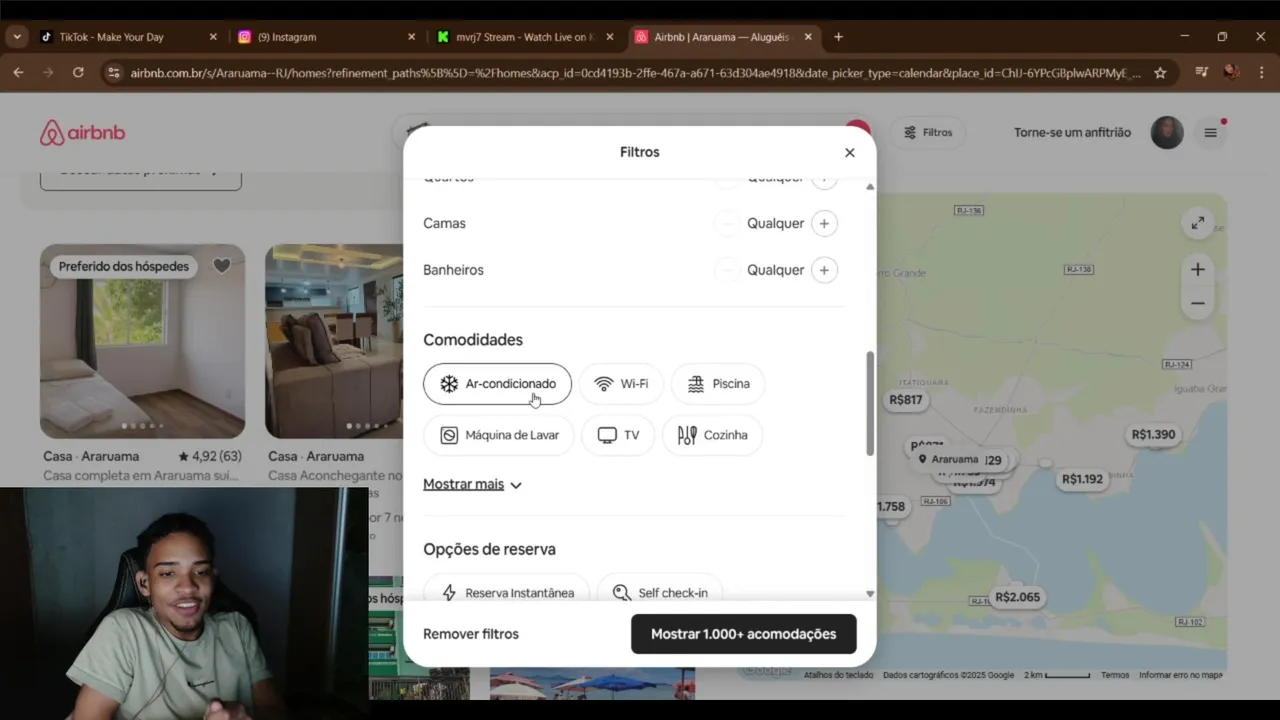Click Informar erro no mapa link

[x=1180, y=675]
